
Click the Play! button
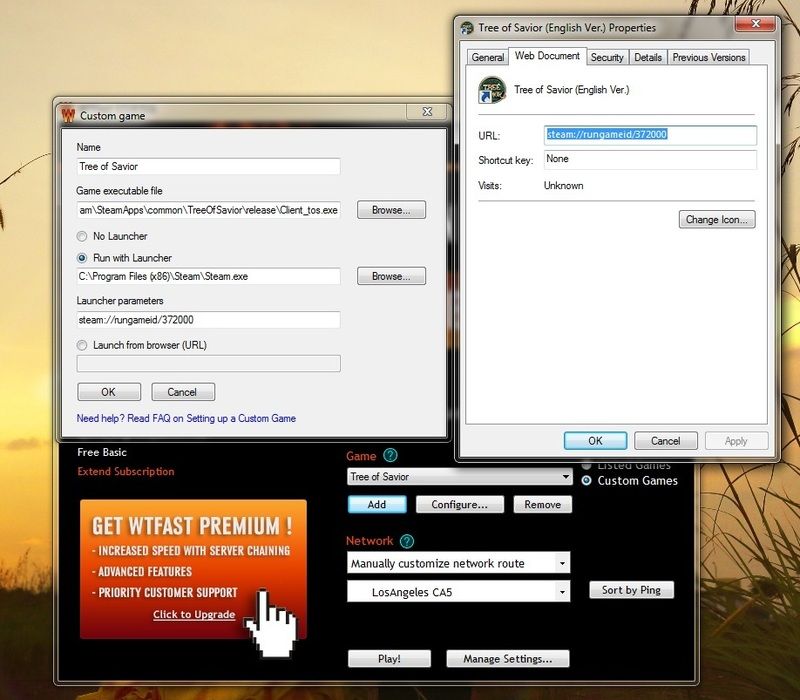click(389, 658)
